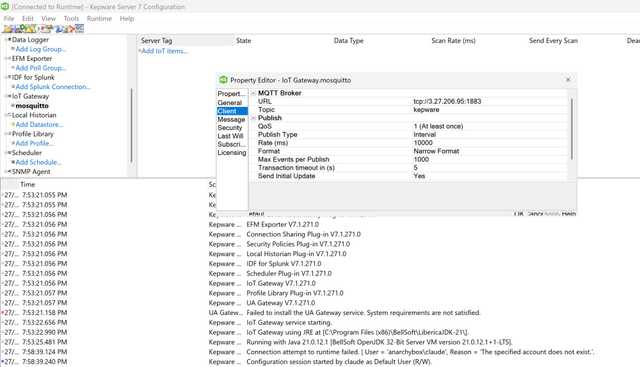Select the SNMP Agent tree node
Image resolution: width=640 pixels, height=367 pixels.
(31, 171)
